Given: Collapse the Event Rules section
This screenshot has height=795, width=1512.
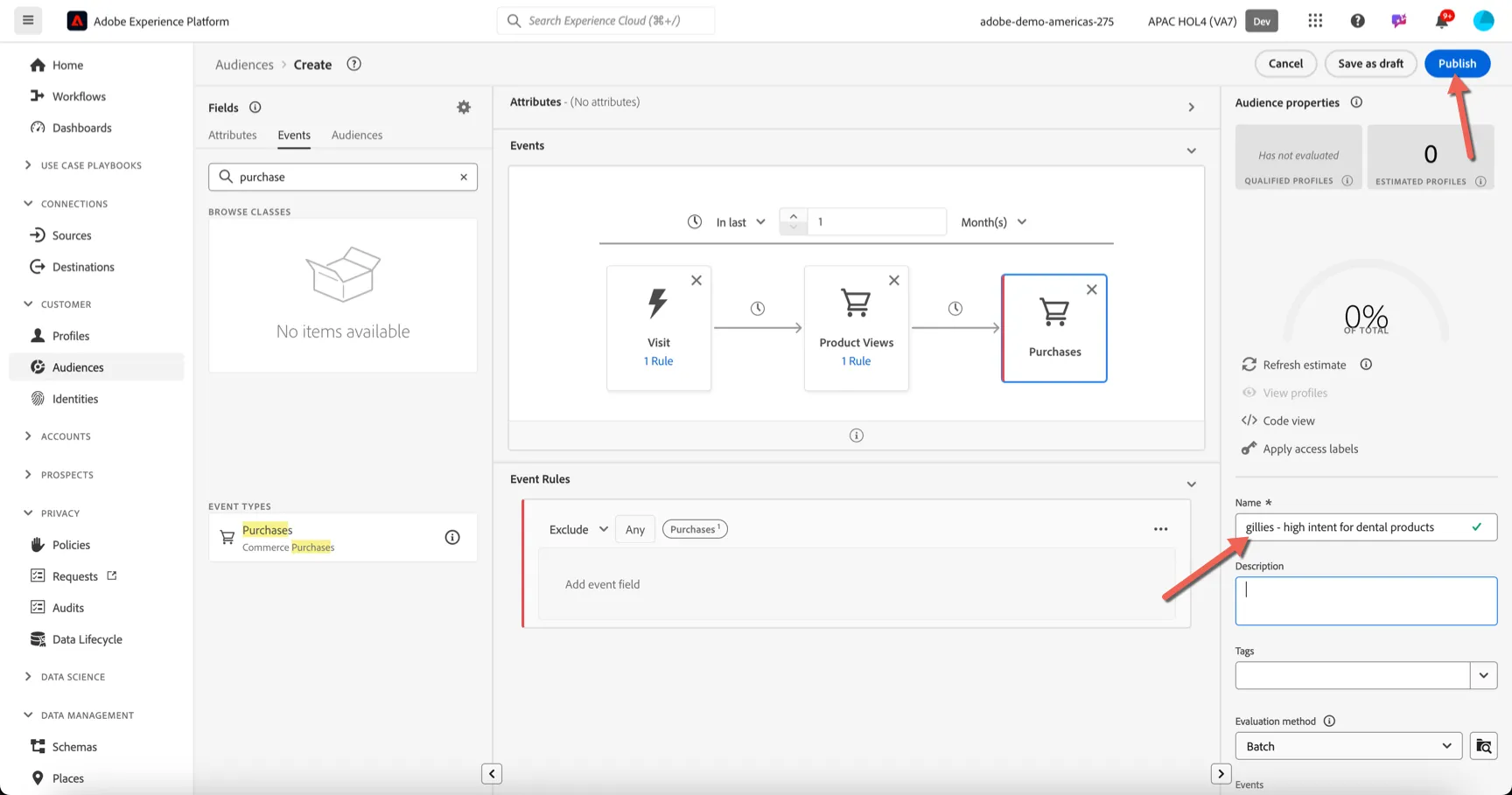Looking at the screenshot, I should [x=1191, y=484].
